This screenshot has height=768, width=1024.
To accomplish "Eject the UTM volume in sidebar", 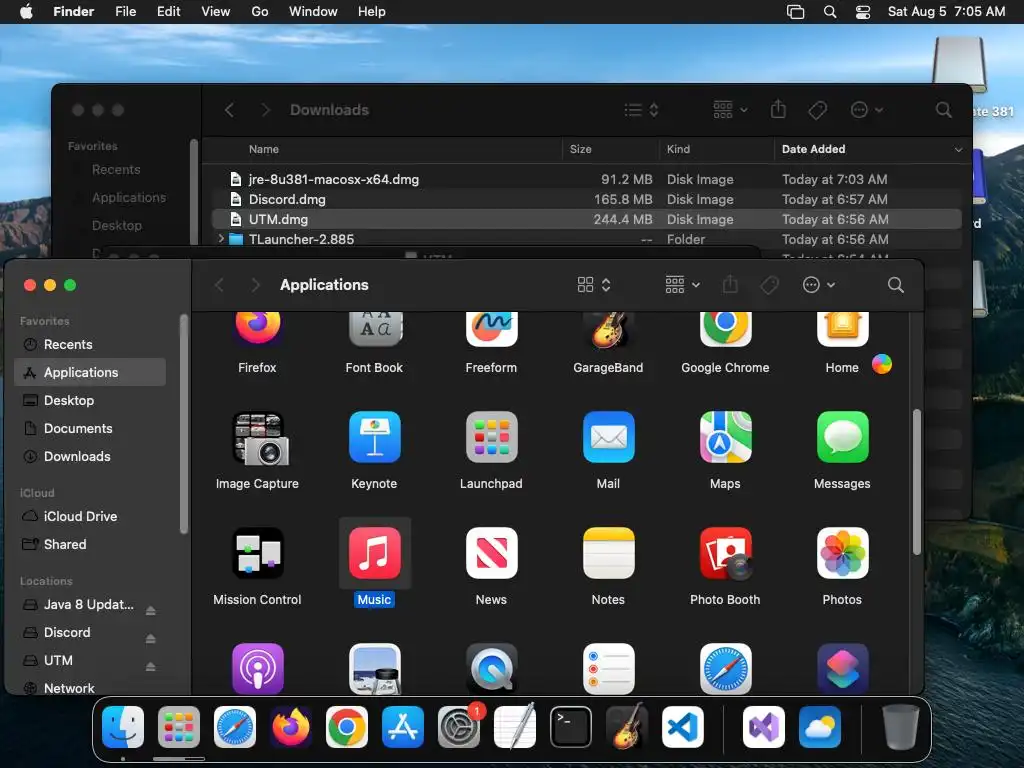I will coord(150,666).
